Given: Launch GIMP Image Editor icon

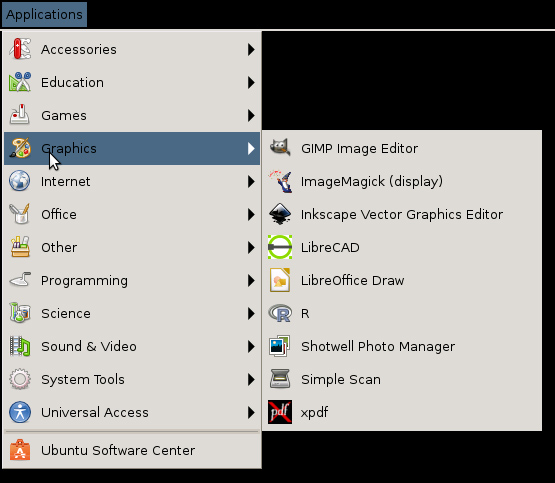Looking at the screenshot, I should pos(280,148).
